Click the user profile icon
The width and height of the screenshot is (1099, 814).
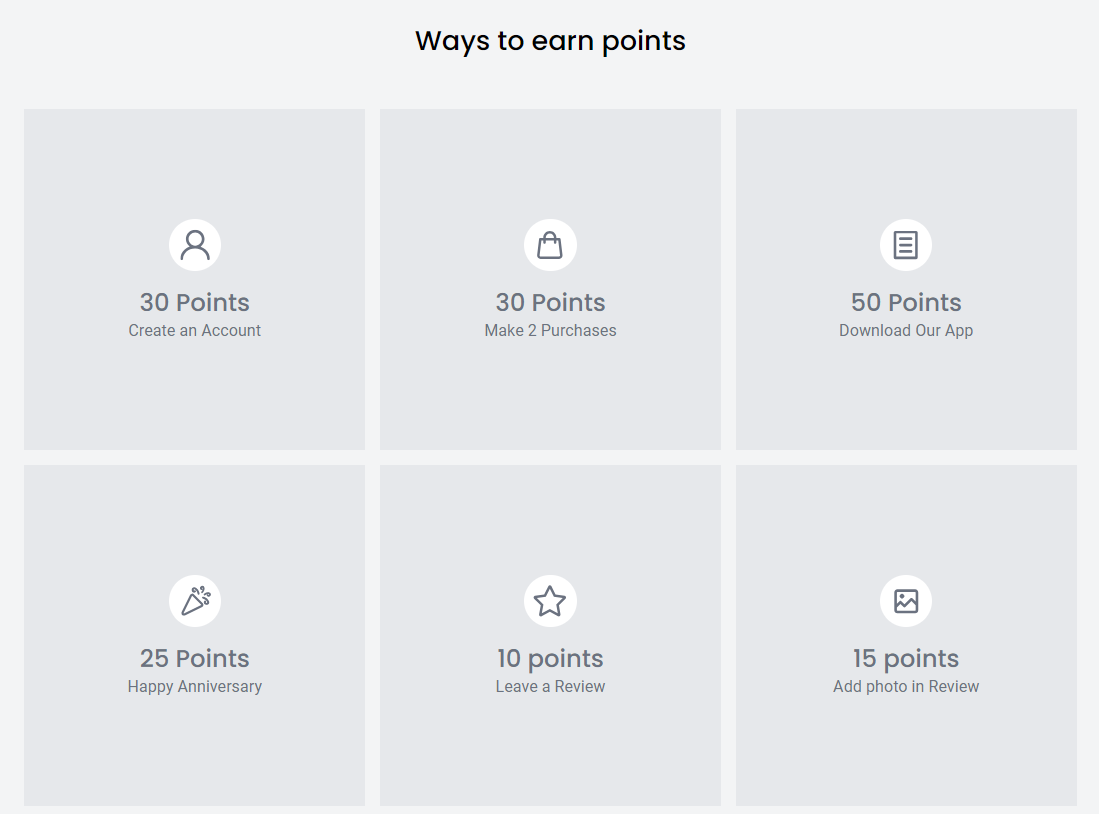pyautogui.click(x=195, y=245)
